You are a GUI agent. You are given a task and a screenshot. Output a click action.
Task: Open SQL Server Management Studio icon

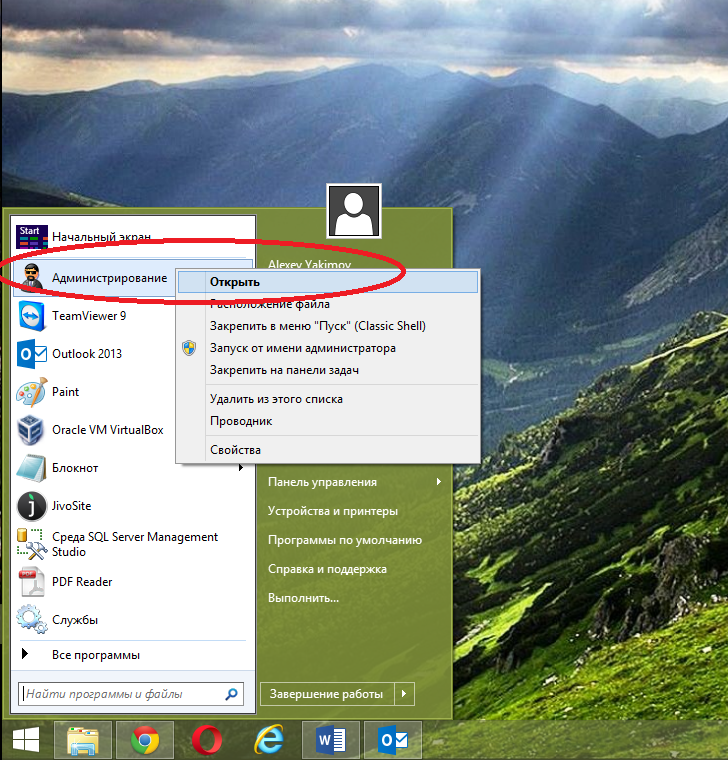(x=32, y=544)
